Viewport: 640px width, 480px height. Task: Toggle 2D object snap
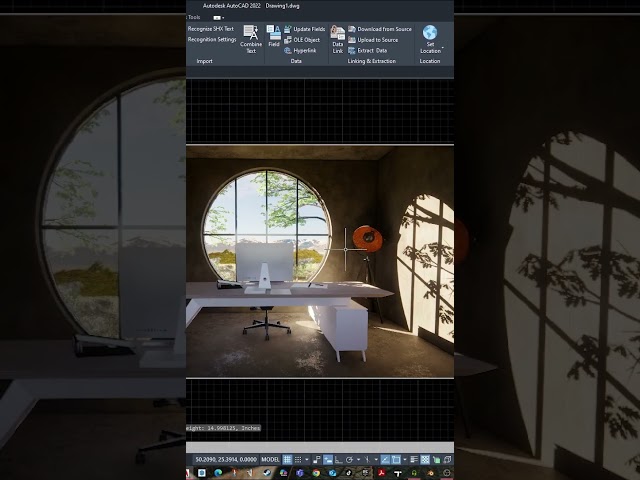click(x=396, y=460)
